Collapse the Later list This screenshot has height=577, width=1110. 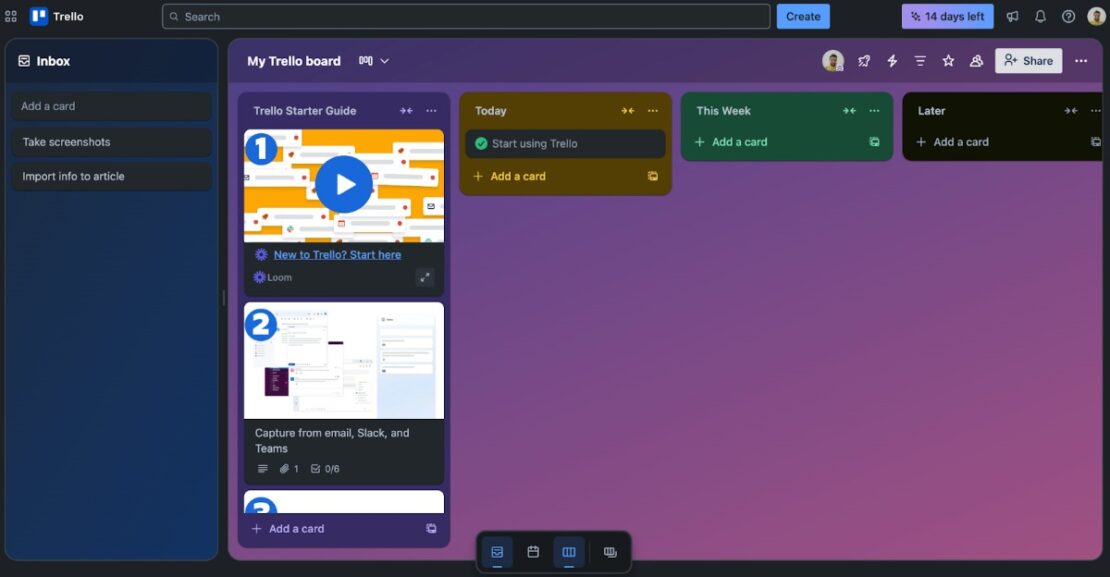point(1070,111)
